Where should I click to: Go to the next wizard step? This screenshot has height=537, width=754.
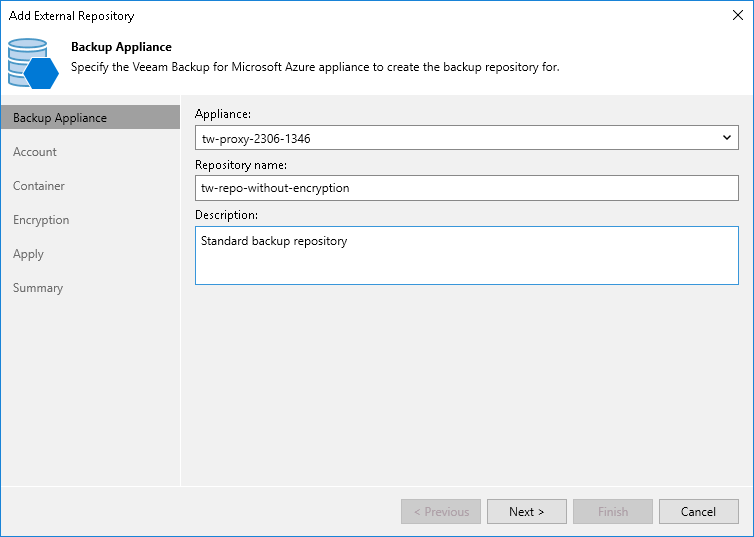point(527,512)
